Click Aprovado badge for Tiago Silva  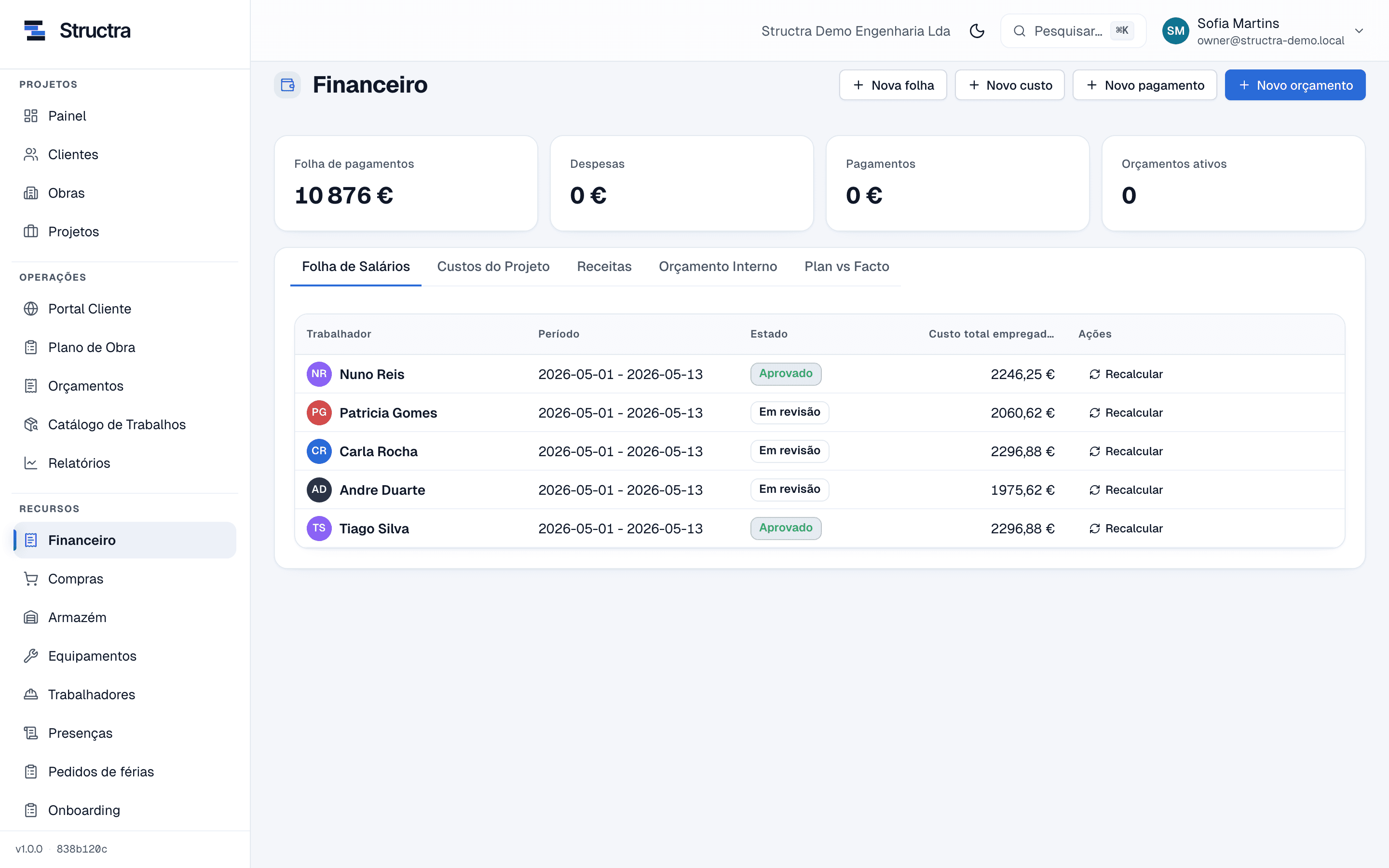786,528
